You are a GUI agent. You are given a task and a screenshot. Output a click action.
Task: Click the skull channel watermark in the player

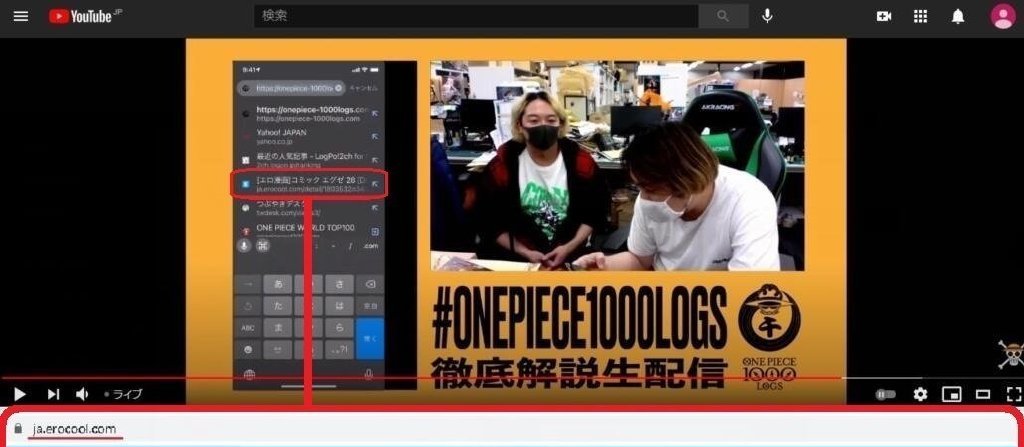[x=1011, y=354]
